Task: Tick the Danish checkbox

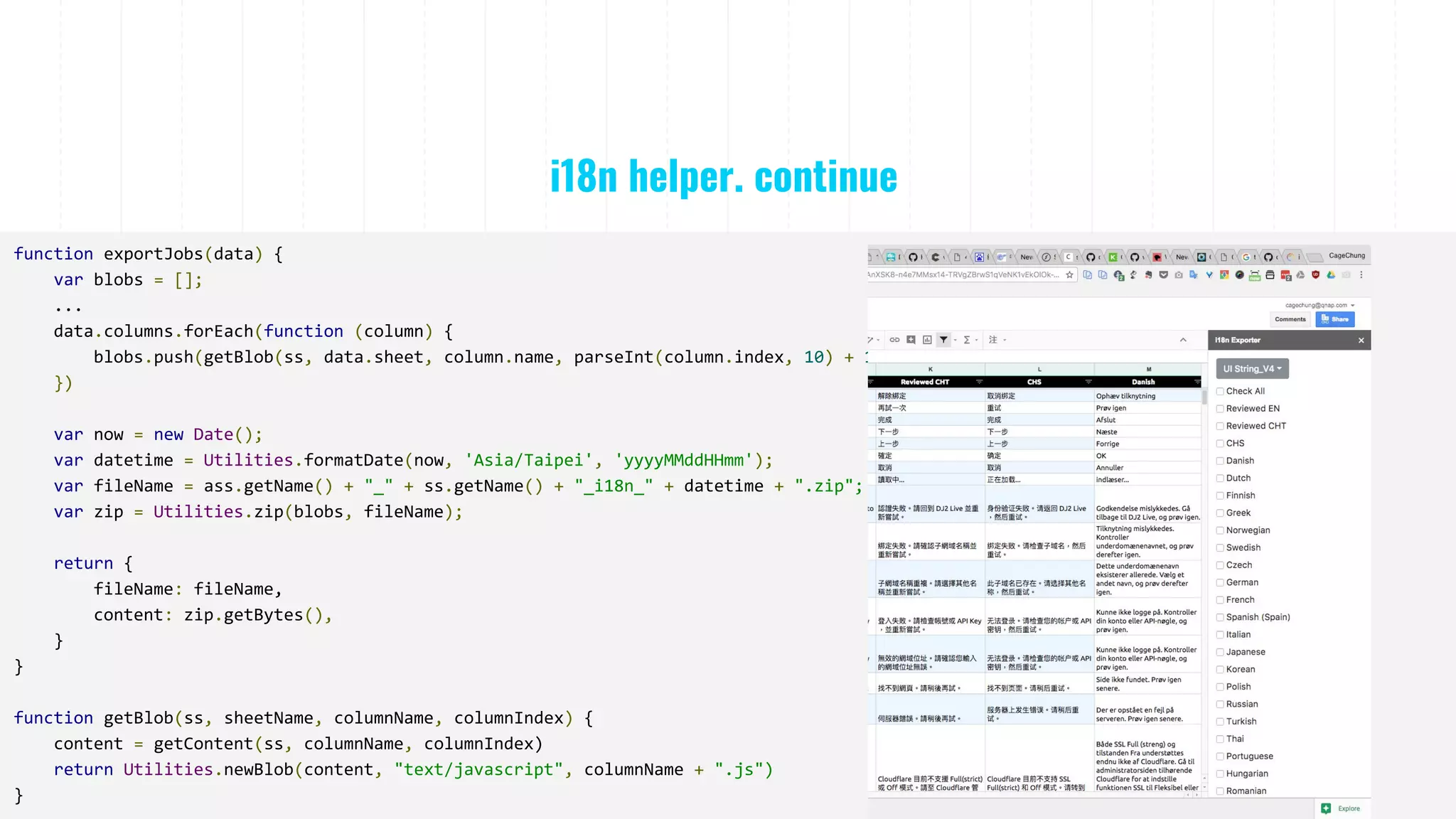Action: coord(1220,461)
